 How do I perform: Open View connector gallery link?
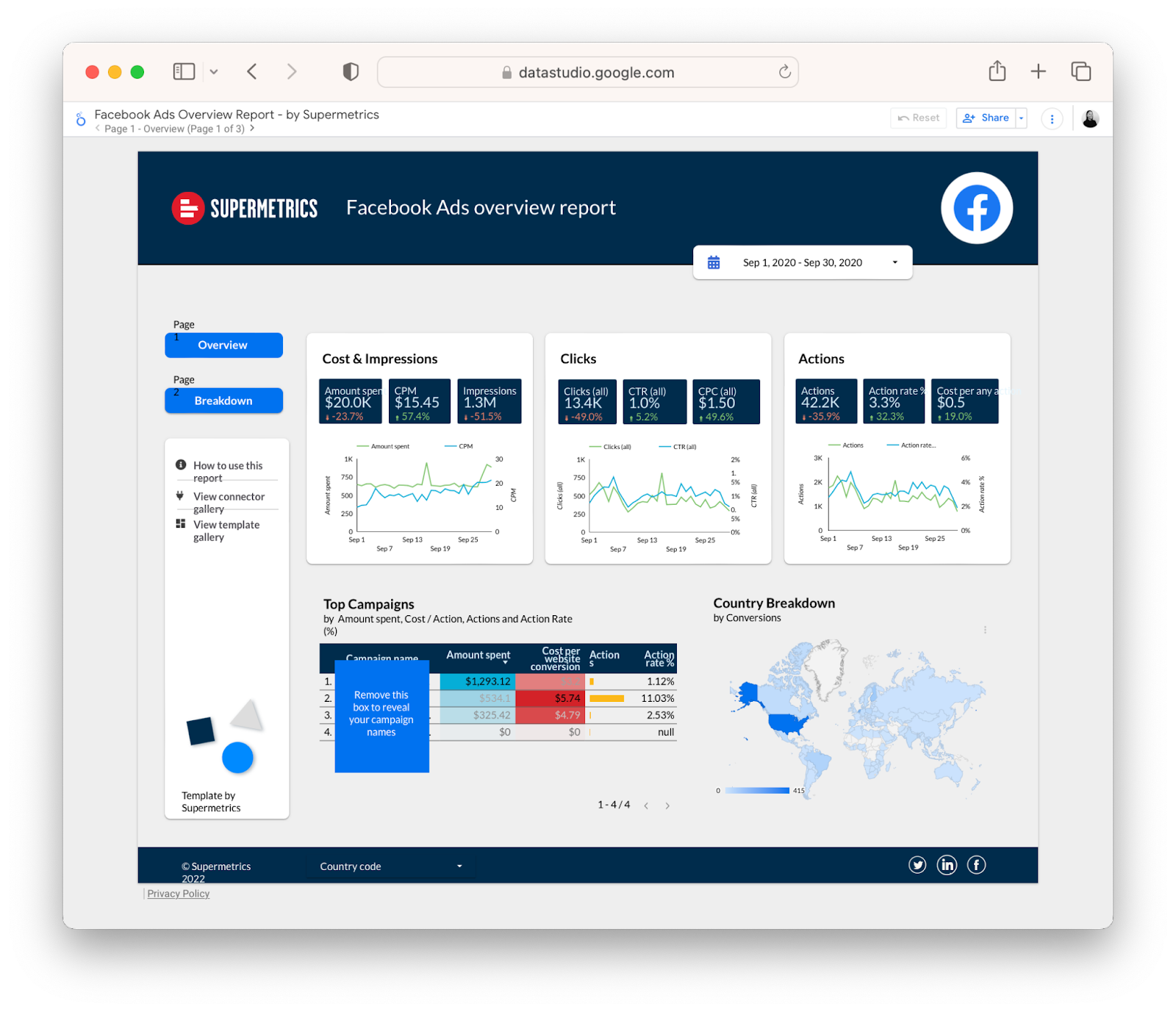pos(229,503)
